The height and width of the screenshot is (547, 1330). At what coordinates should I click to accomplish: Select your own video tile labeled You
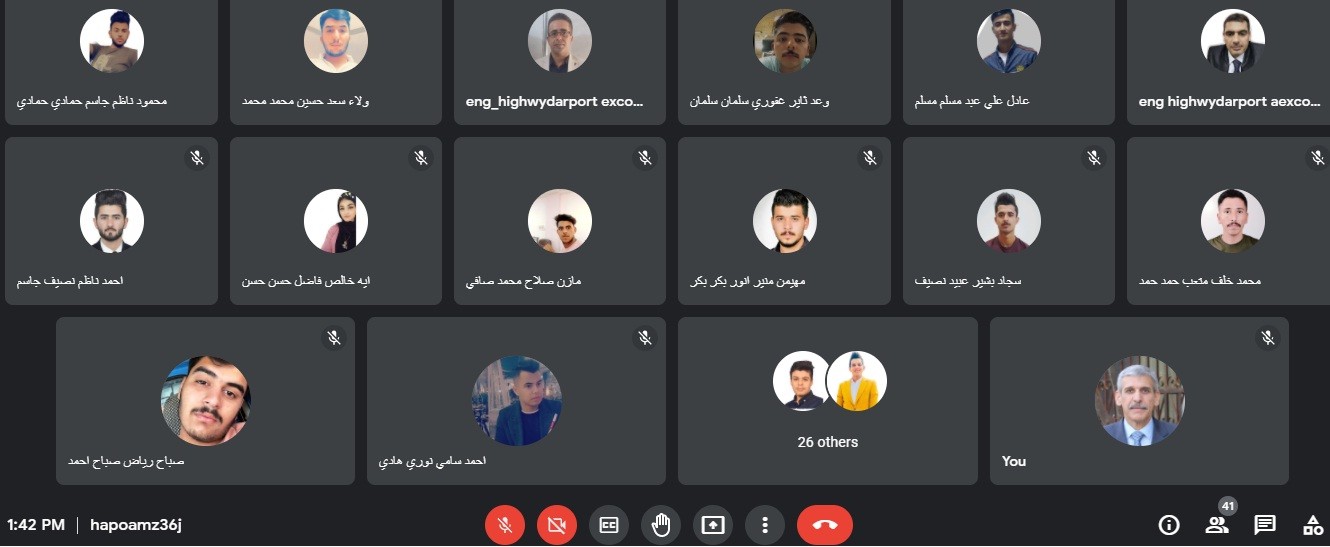click(x=1139, y=401)
